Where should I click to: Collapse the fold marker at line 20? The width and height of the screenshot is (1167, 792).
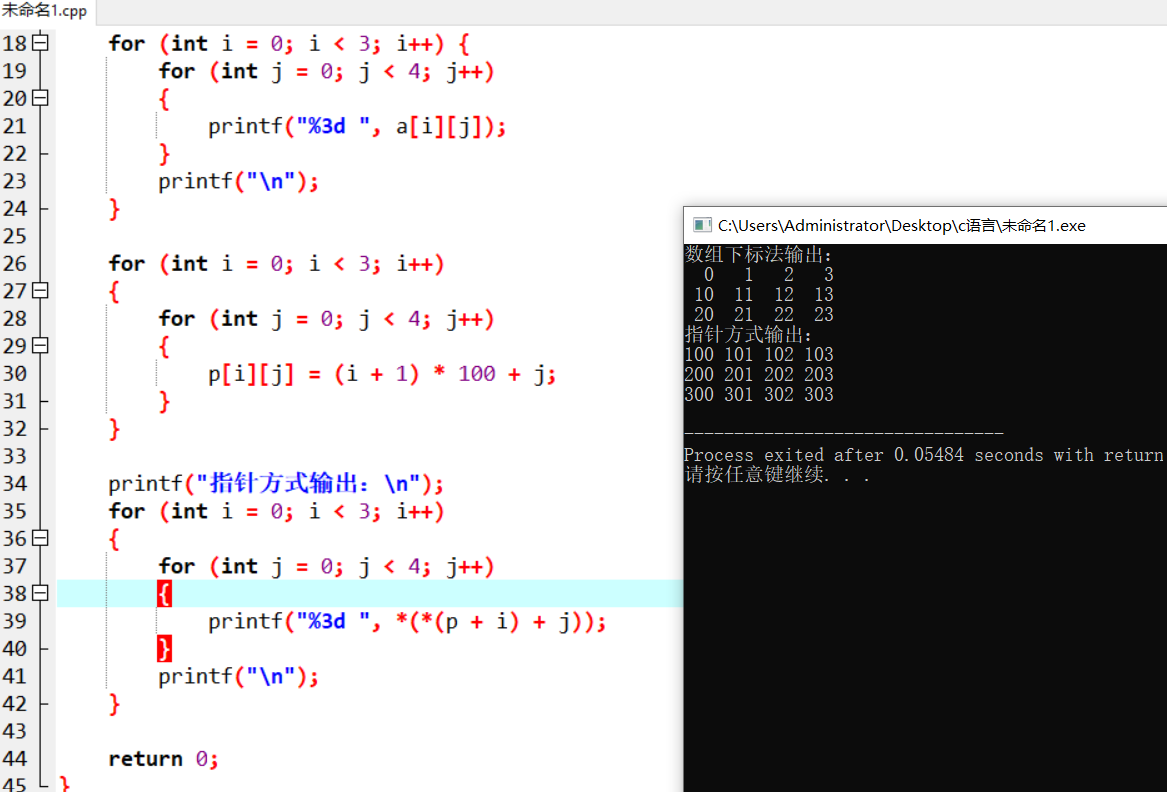point(40,98)
